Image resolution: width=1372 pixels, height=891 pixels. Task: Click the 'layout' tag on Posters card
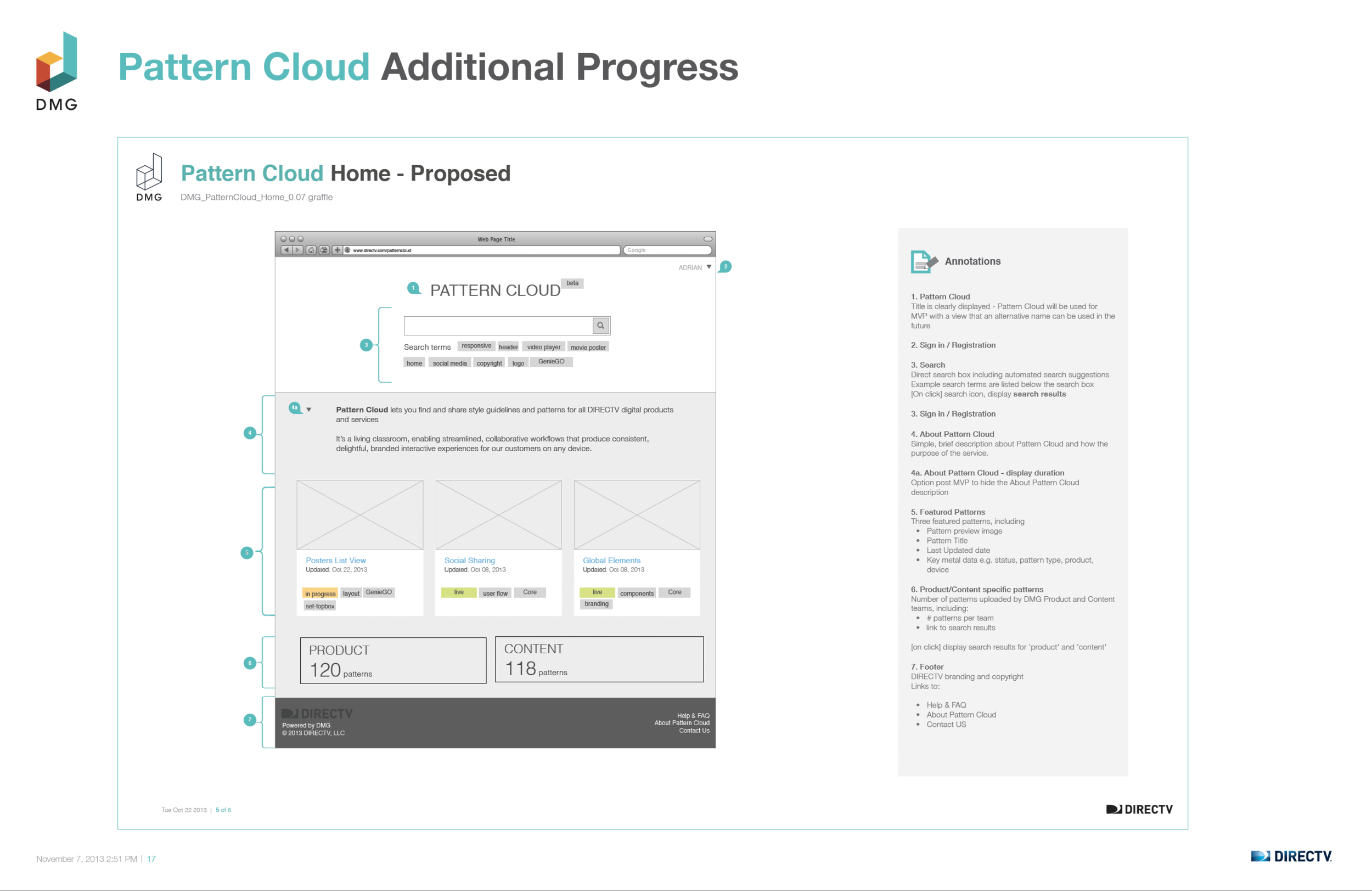point(351,593)
